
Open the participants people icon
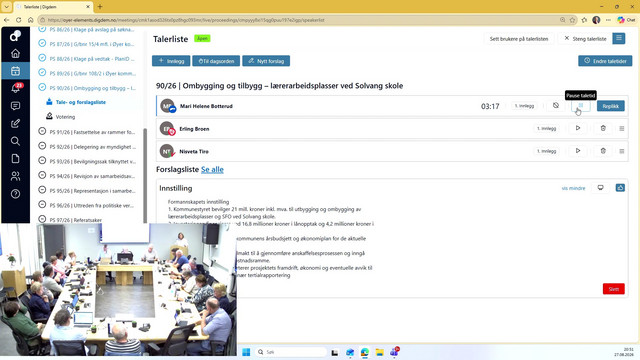15,176
